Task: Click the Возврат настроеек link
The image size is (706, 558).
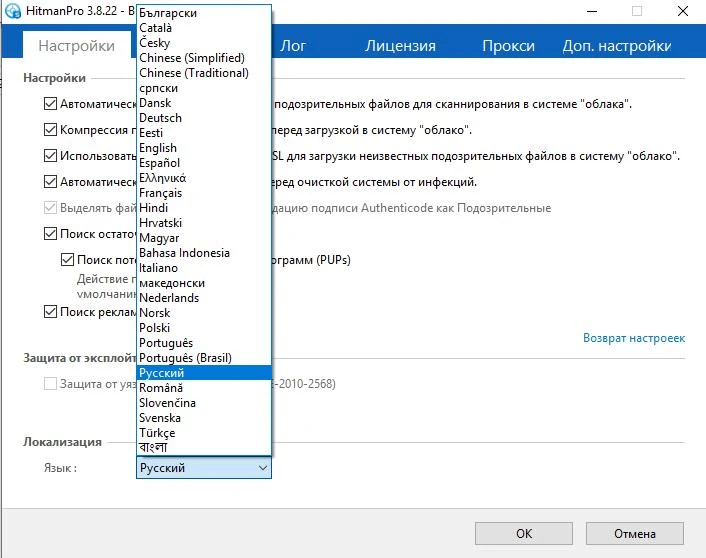Action: [634, 338]
